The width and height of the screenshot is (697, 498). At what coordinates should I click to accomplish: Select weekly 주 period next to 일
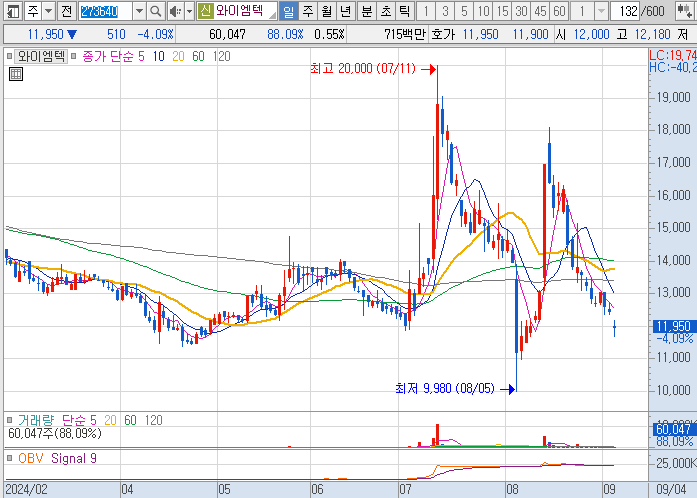(308, 11)
